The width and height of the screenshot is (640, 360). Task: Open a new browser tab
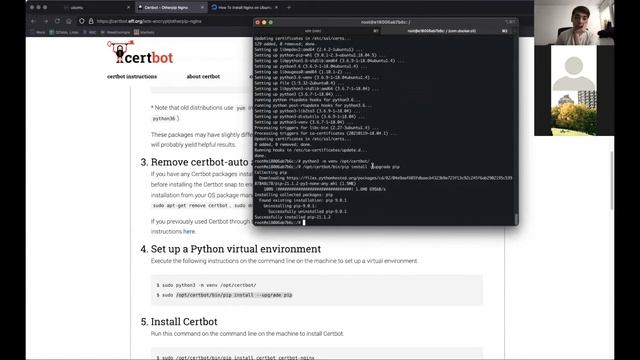[289, 7]
